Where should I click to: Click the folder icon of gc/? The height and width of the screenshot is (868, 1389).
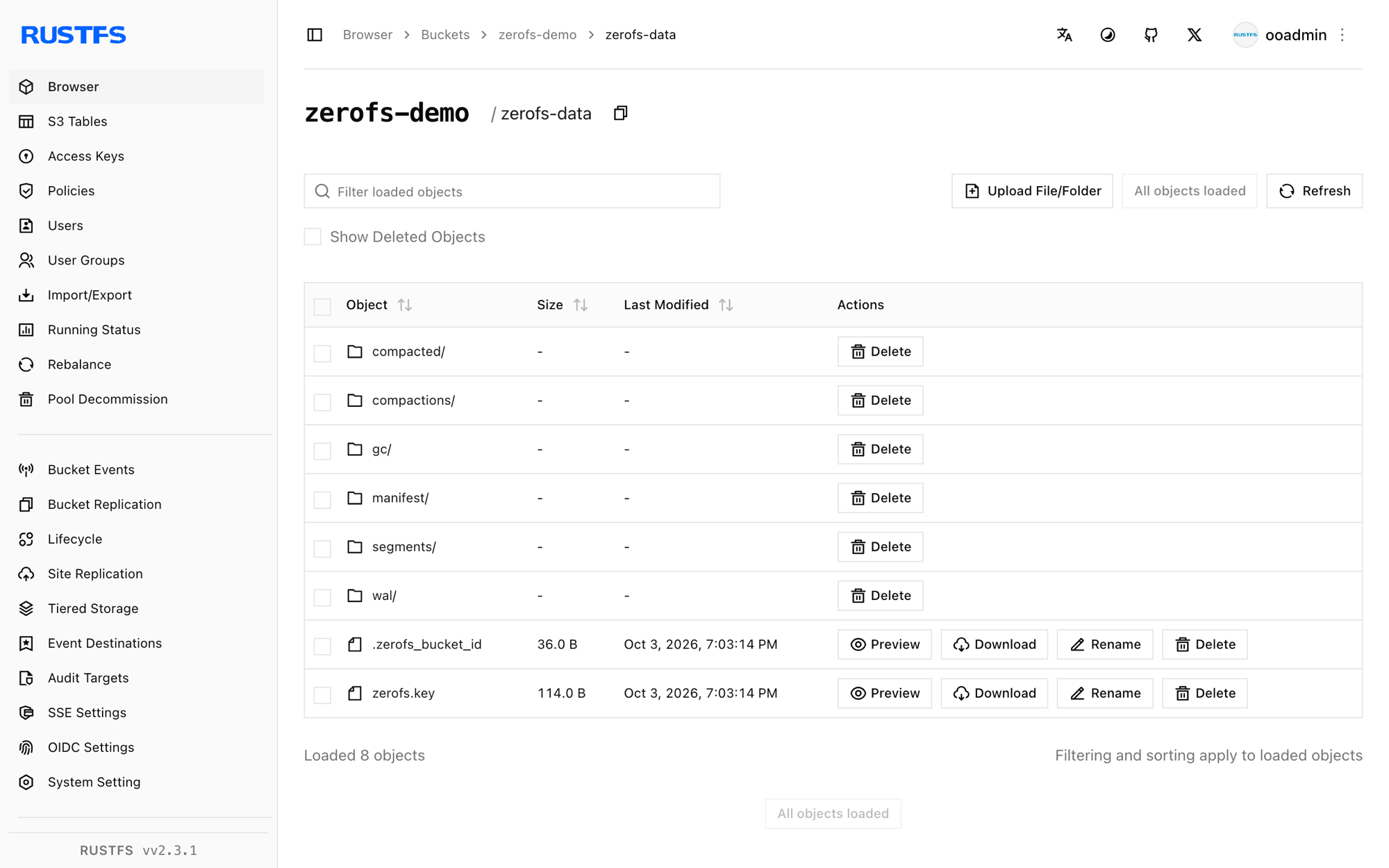355,449
